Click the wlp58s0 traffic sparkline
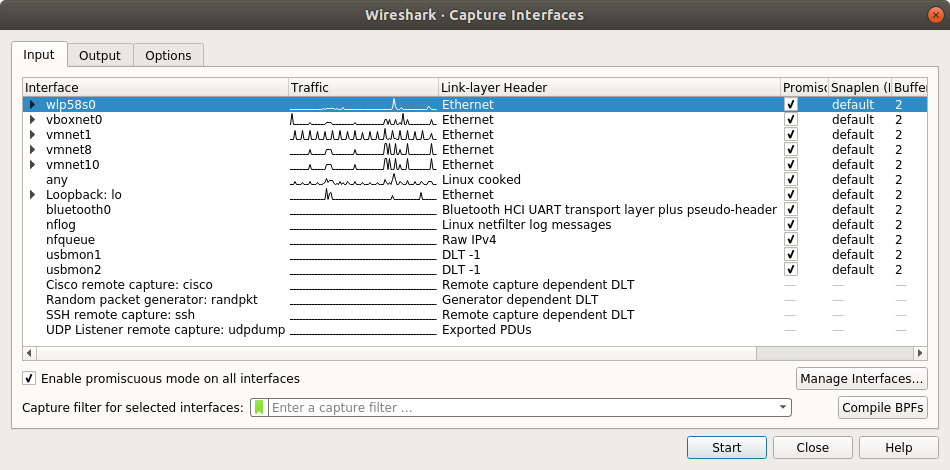Screen dimensions: 950x470 [364, 104]
